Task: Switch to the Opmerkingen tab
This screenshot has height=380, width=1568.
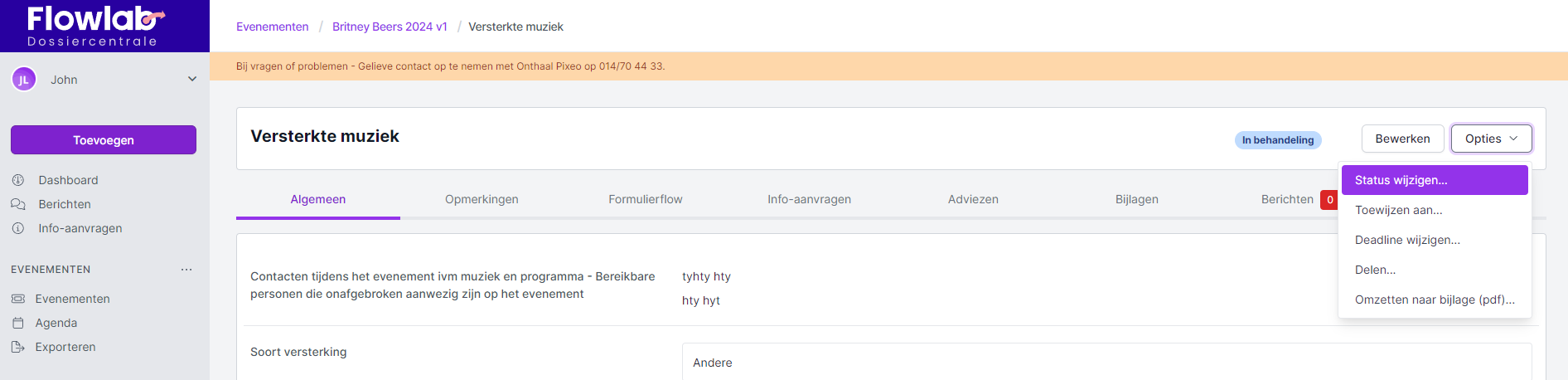Action: [x=482, y=199]
